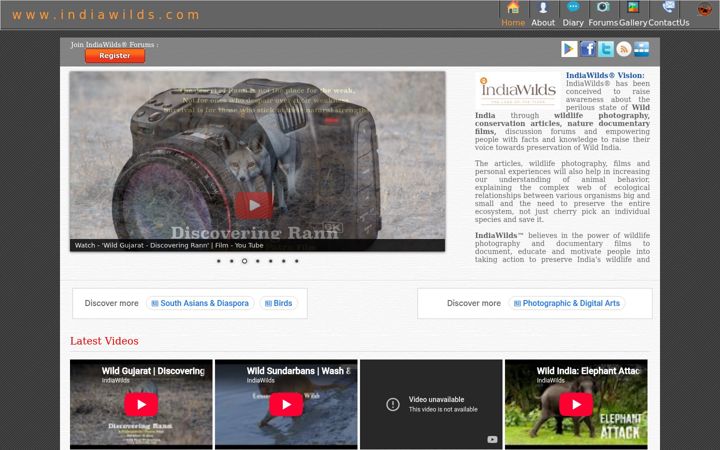Go to Home menu label

513,22
